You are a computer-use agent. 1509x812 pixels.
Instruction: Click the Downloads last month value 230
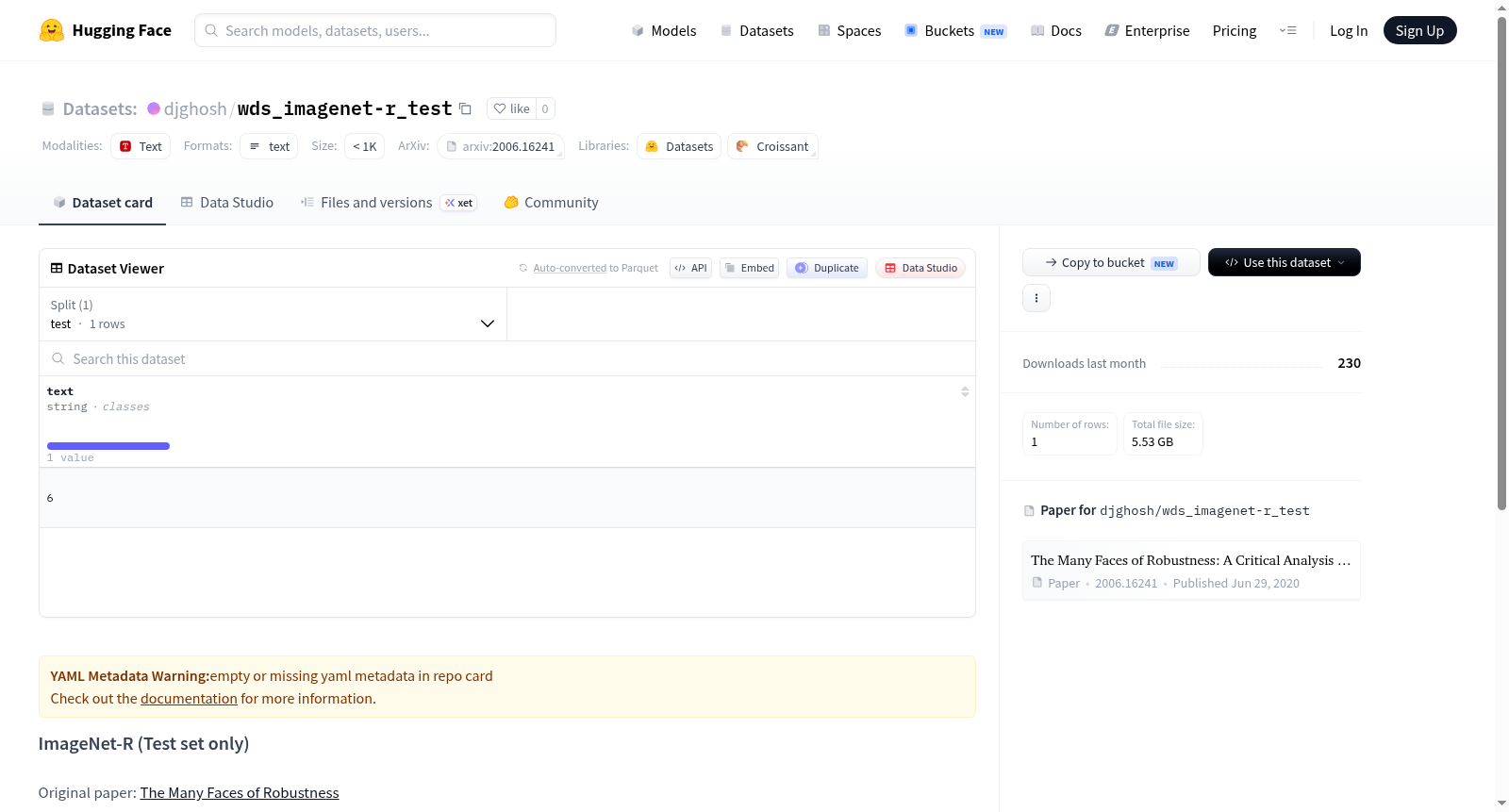[1350, 363]
